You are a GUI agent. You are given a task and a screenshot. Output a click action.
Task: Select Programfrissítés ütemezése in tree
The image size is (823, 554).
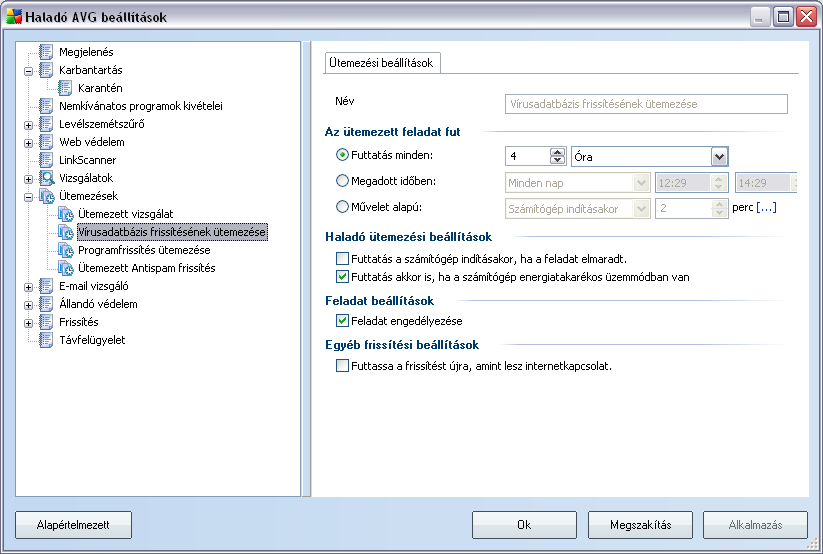144,250
